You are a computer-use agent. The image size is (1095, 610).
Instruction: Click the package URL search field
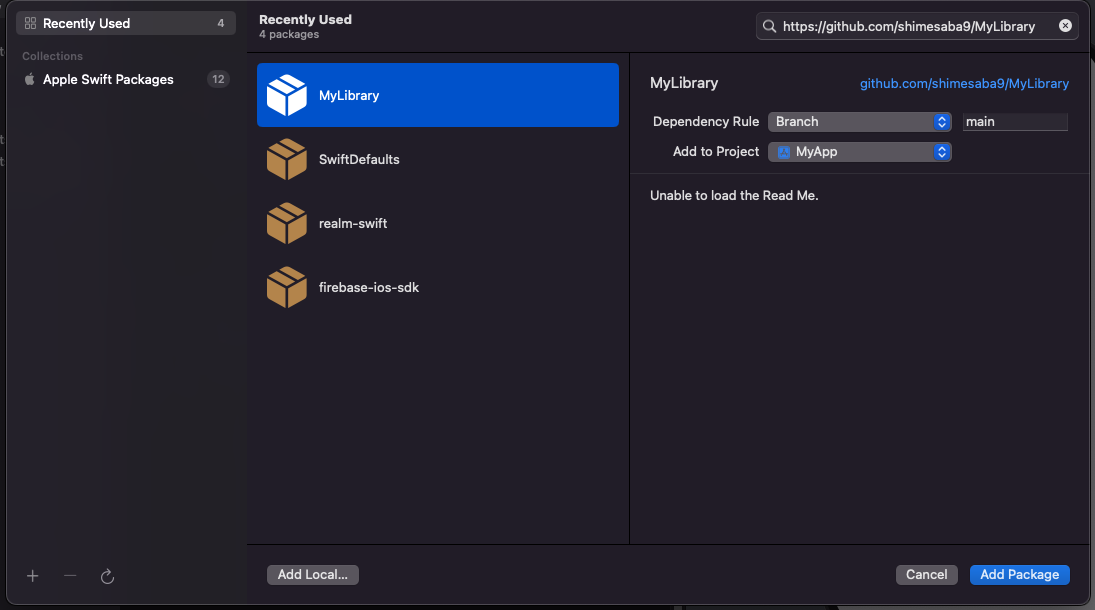916,26
